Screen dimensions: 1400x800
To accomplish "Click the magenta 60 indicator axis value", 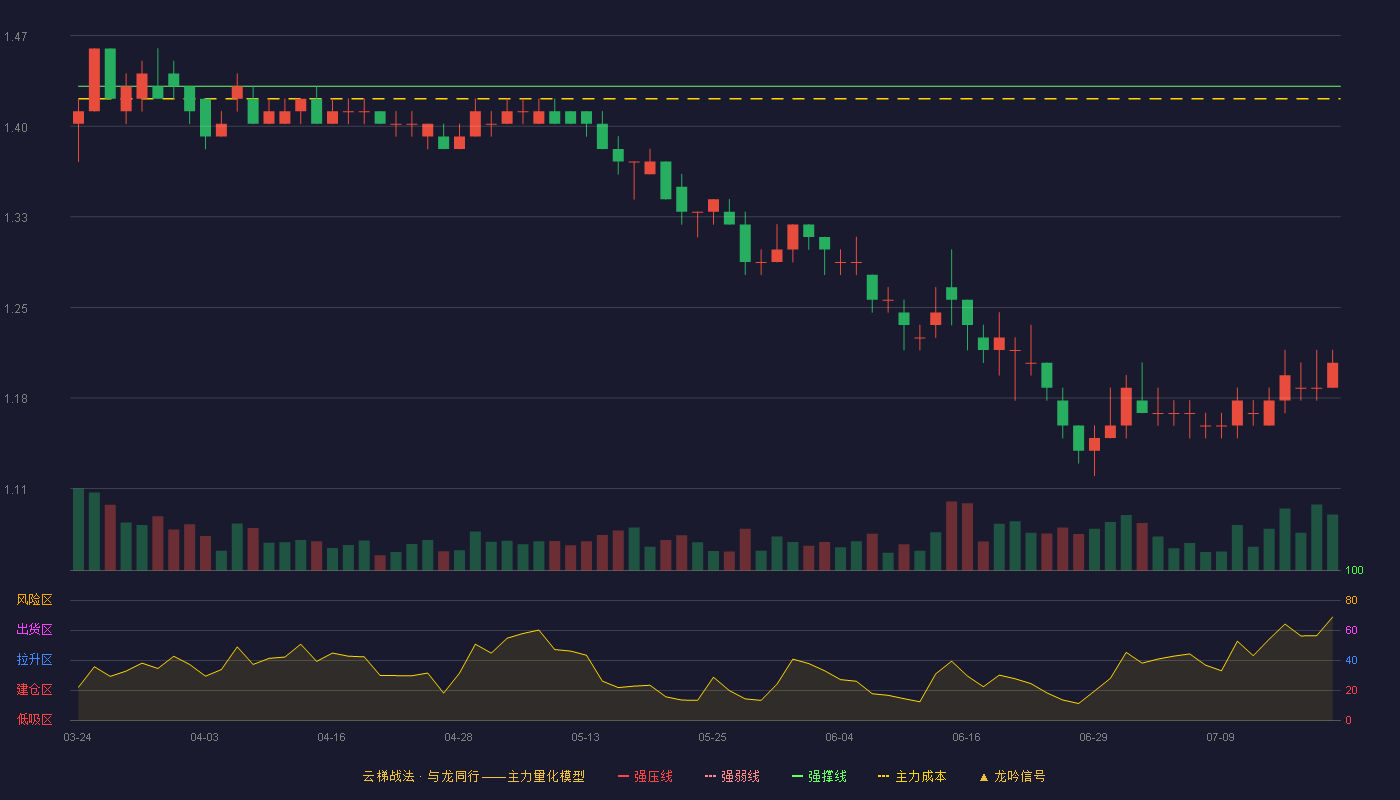I will click(1351, 630).
